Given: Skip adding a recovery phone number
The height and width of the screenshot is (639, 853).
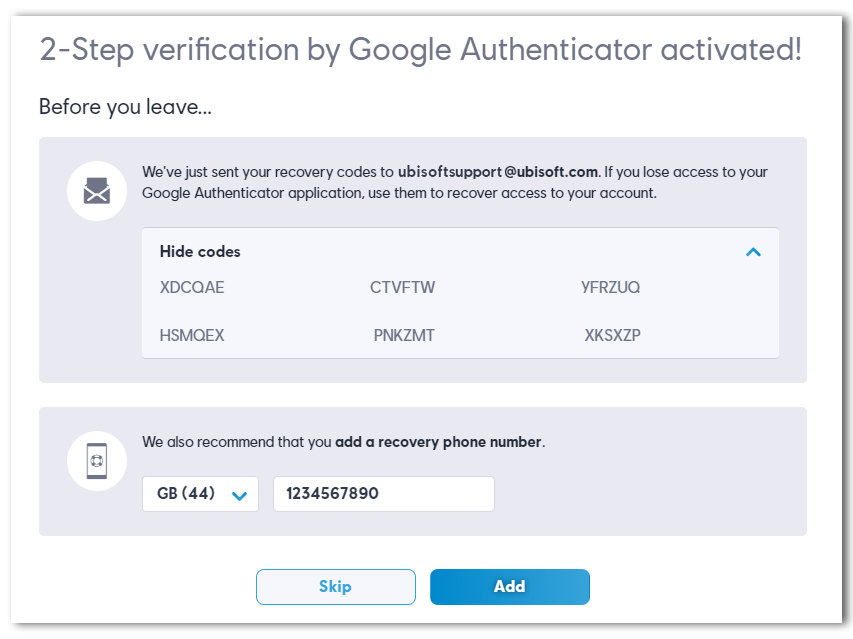Looking at the screenshot, I should point(336,587).
